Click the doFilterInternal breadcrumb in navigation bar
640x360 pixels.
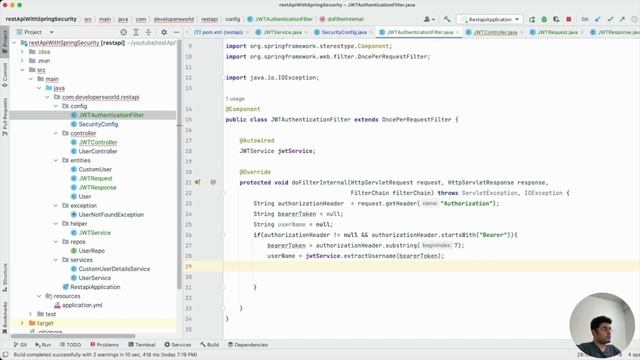click(x=342, y=19)
